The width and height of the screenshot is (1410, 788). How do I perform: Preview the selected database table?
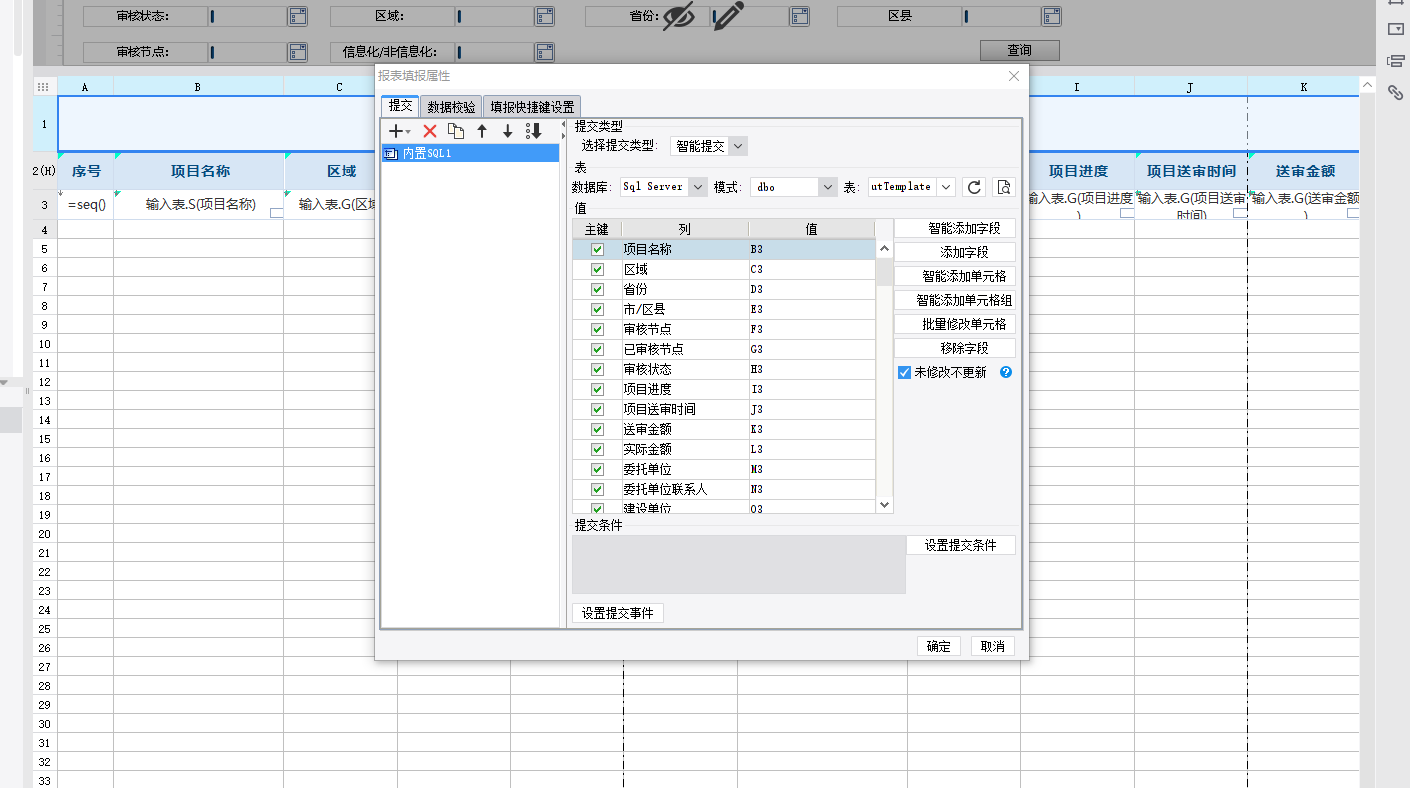[1003, 187]
